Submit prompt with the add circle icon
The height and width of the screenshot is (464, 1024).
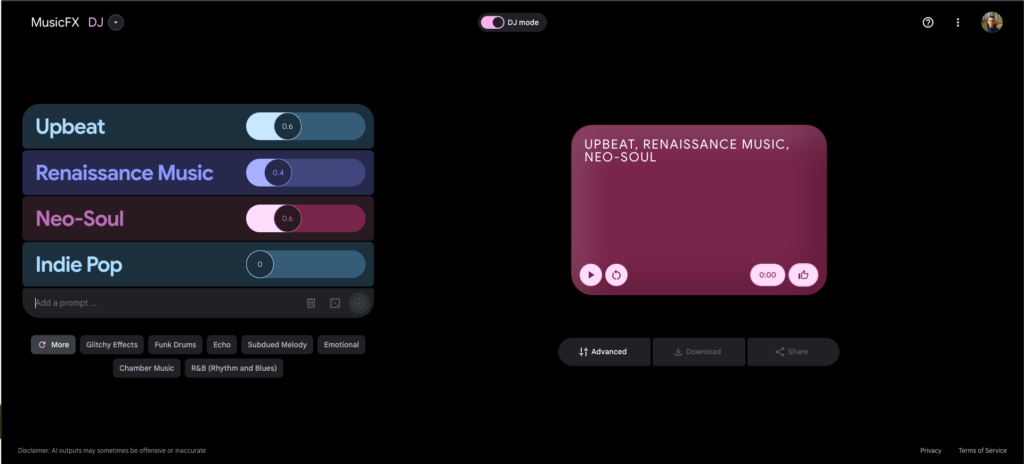pyautogui.click(x=359, y=303)
